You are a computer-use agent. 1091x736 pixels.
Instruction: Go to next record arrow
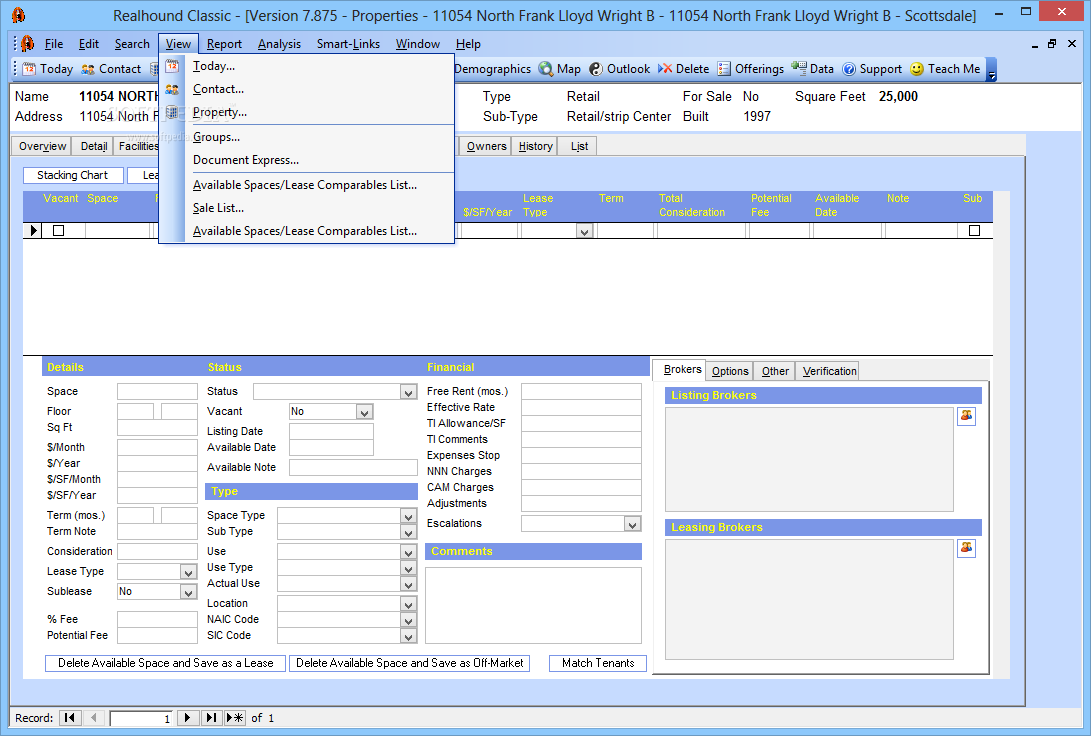pos(187,718)
